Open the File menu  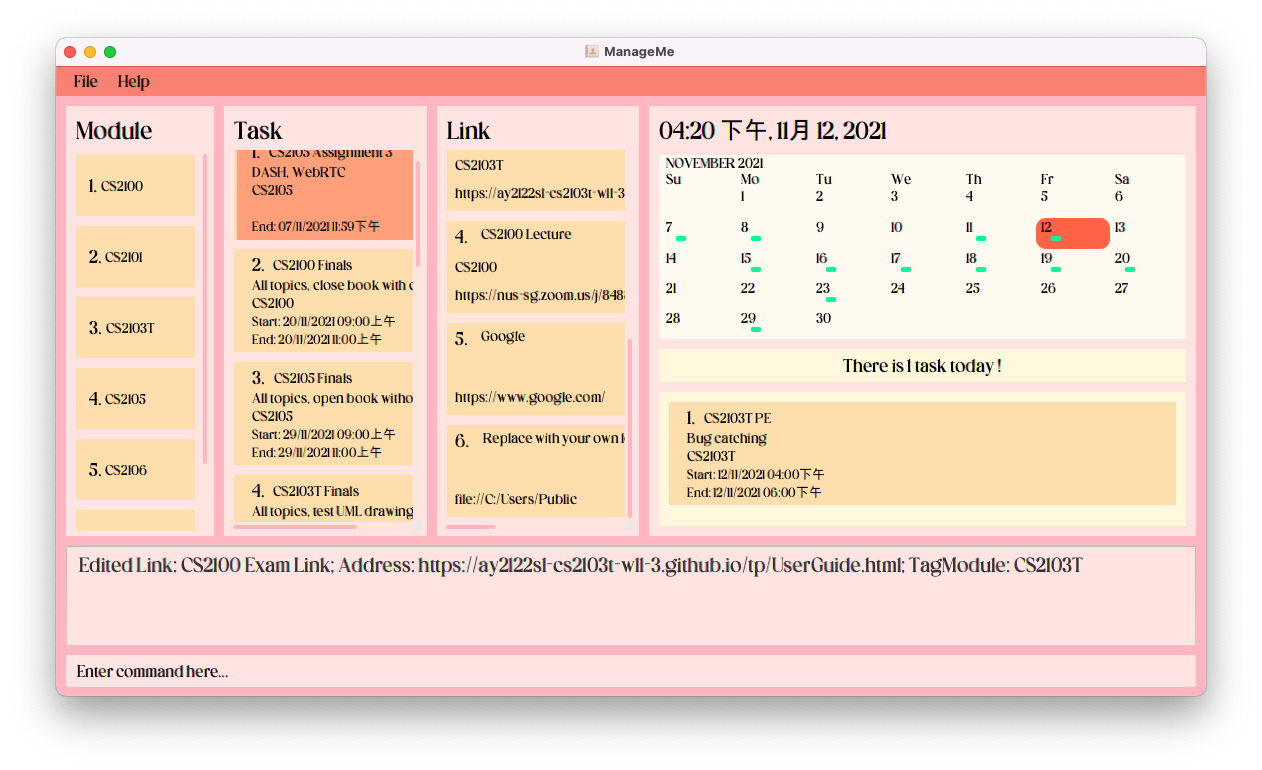click(x=85, y=82)
